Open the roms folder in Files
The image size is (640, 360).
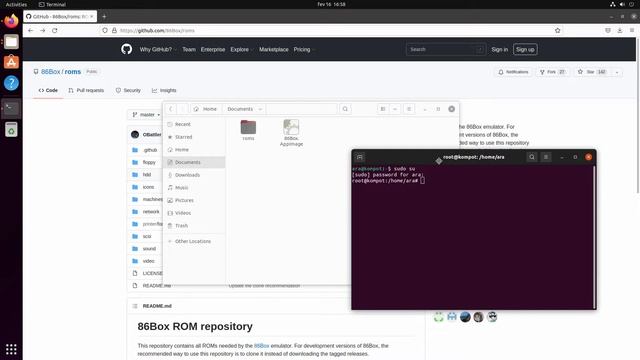click(248, 130)
